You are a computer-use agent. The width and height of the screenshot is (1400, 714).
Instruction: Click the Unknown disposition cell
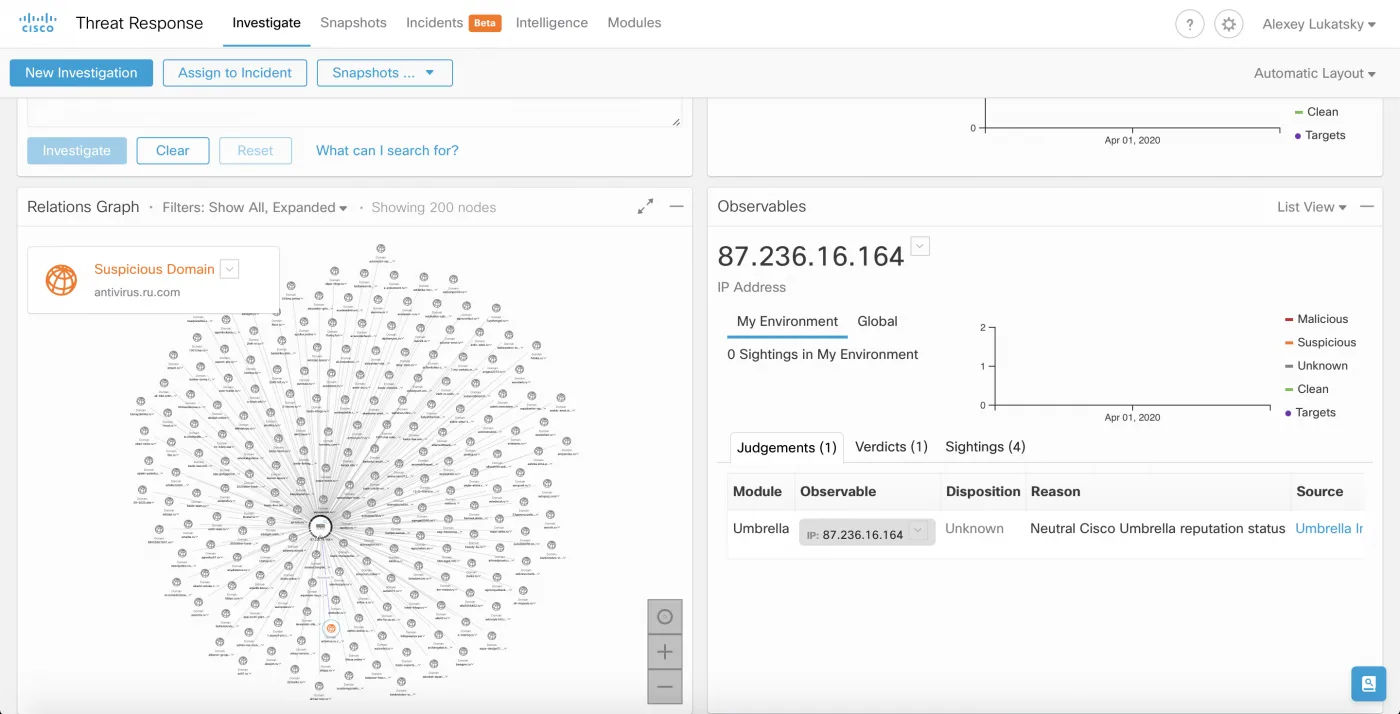pos(974,528)
